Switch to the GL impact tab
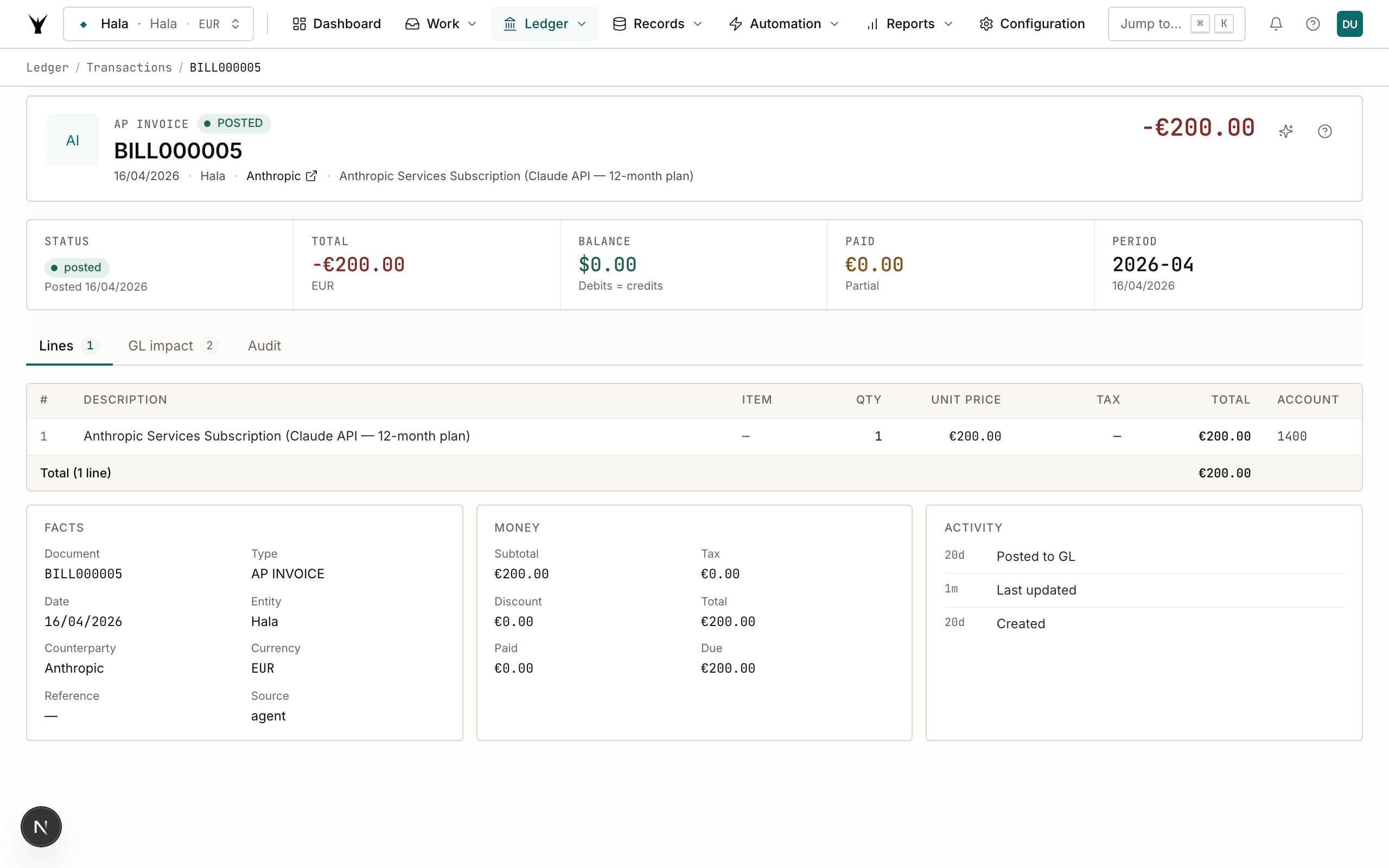The image size is (1389, 868). coord(173,346)
